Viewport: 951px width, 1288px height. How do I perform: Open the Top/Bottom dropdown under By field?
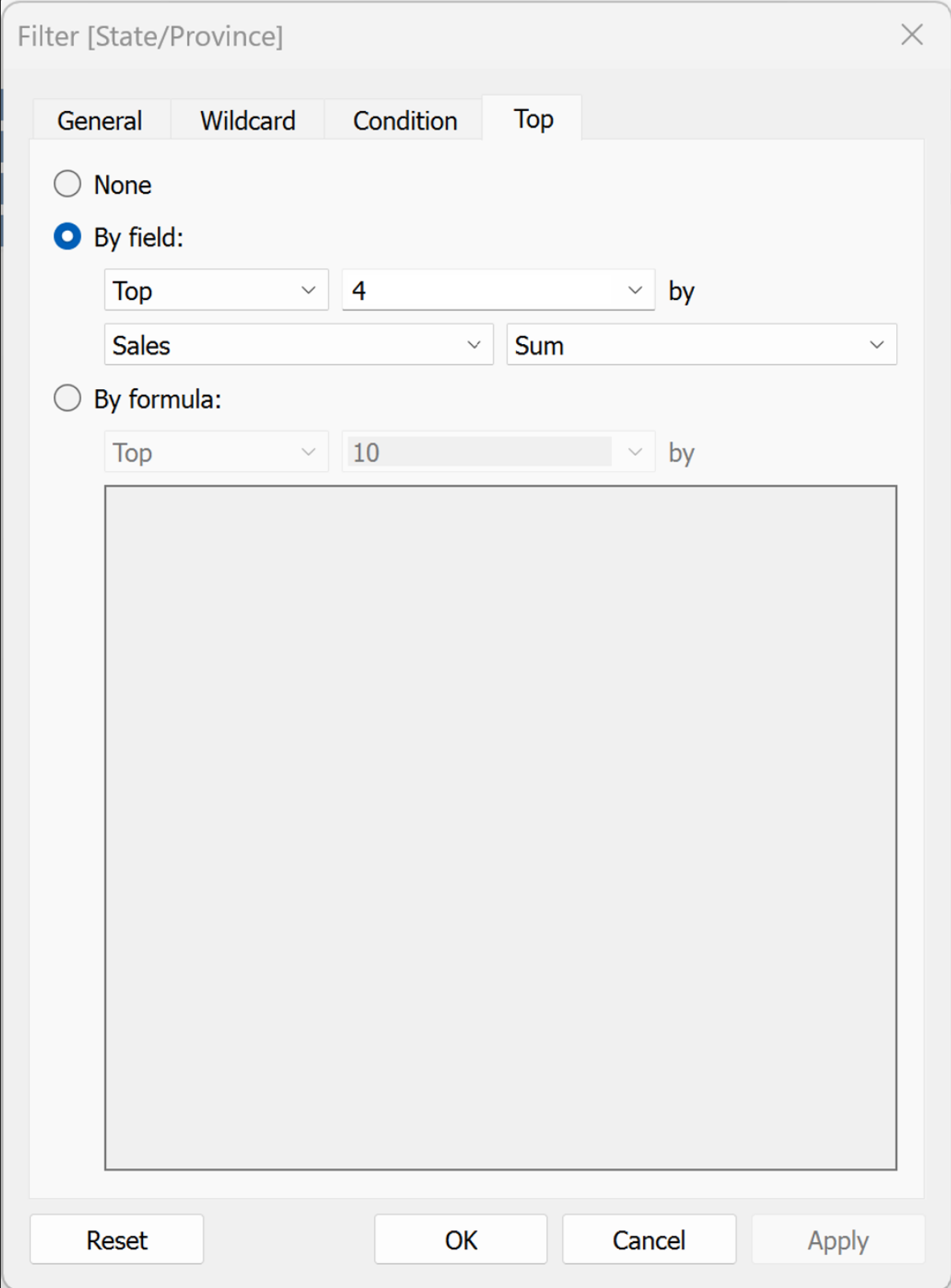pyautogui.click(x=215, y=290)
